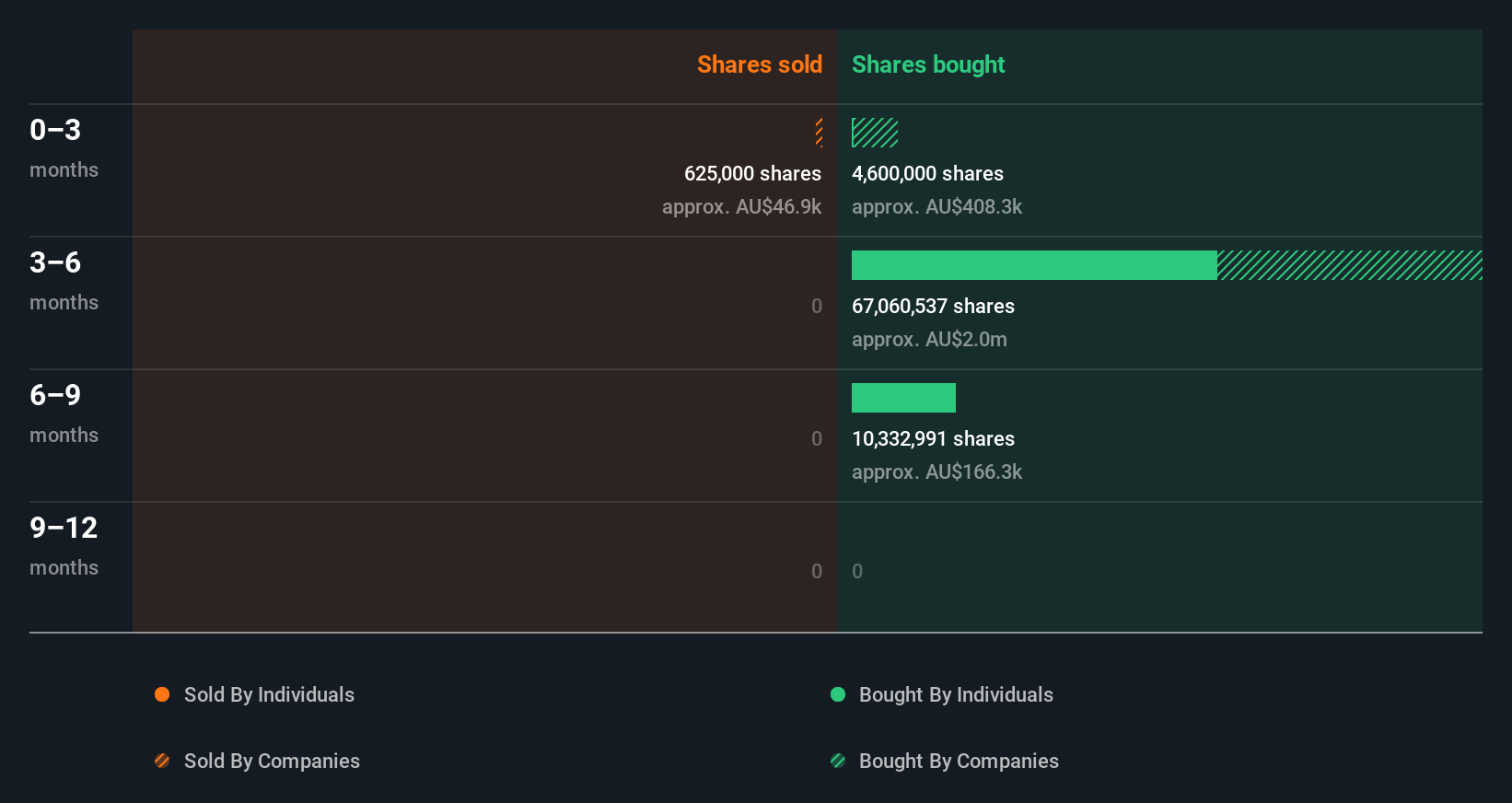Click the orange Sold By Individuals legend dot
Image resolution: width=1512 pixels, height=803 pixels.
(x=162, y=694)
